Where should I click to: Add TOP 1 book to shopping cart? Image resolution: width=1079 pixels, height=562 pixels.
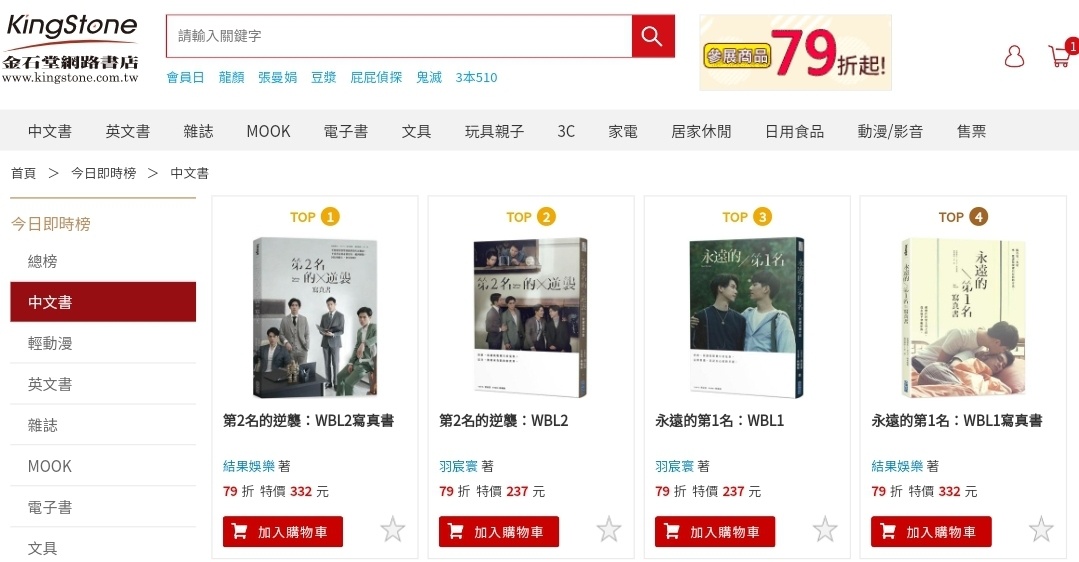(x=283, y=532)
